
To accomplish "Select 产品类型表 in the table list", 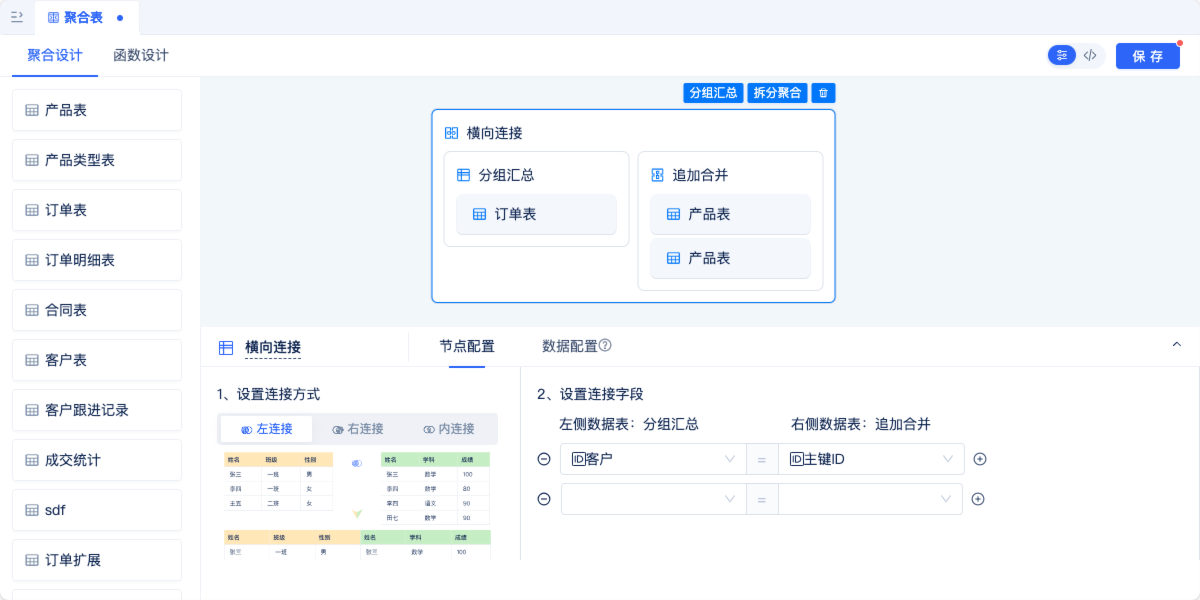I will [97, 160].
